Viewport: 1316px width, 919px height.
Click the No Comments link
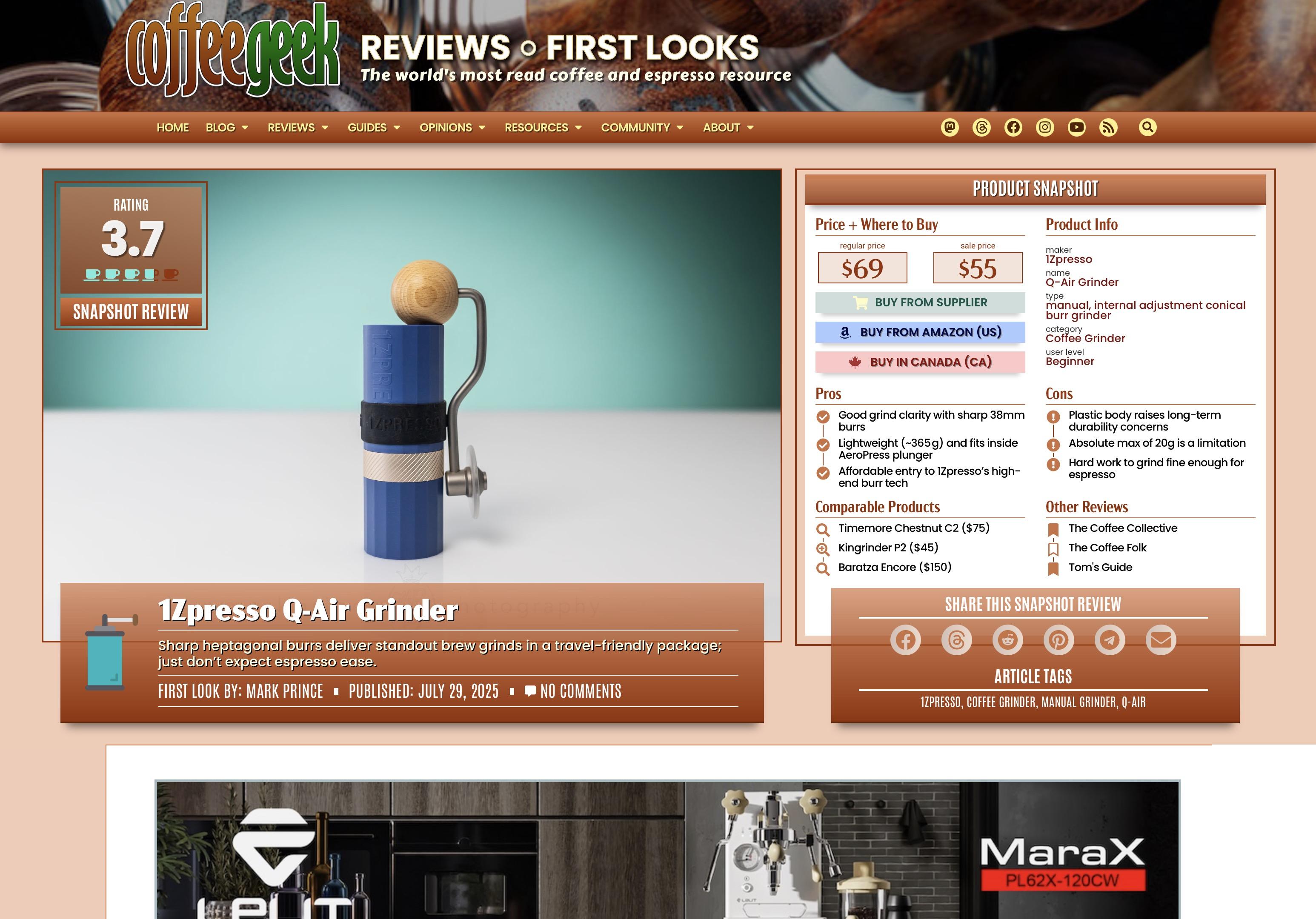click(x=581, y=691)
